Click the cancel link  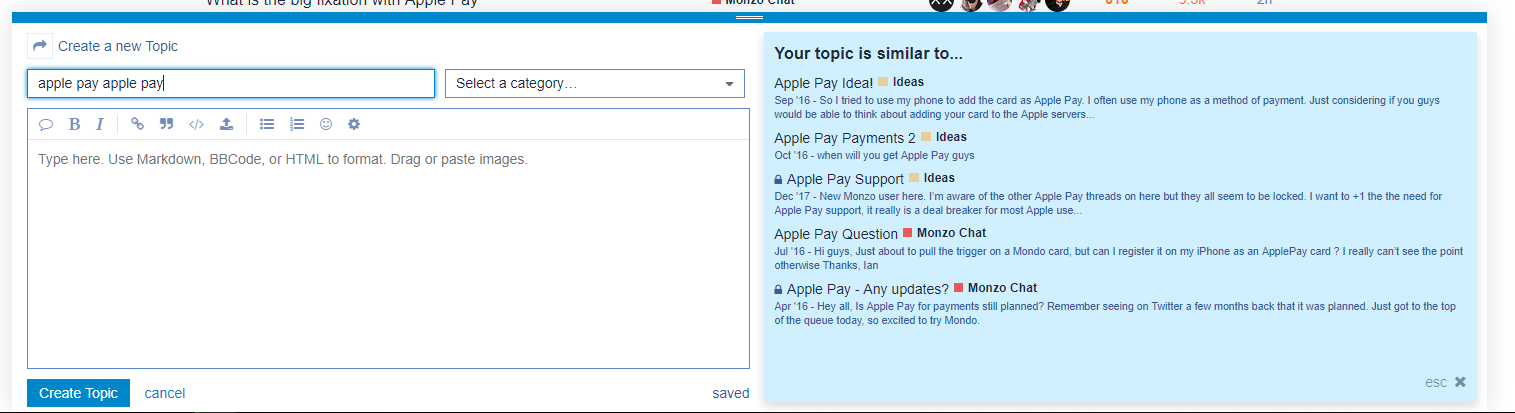165,393
